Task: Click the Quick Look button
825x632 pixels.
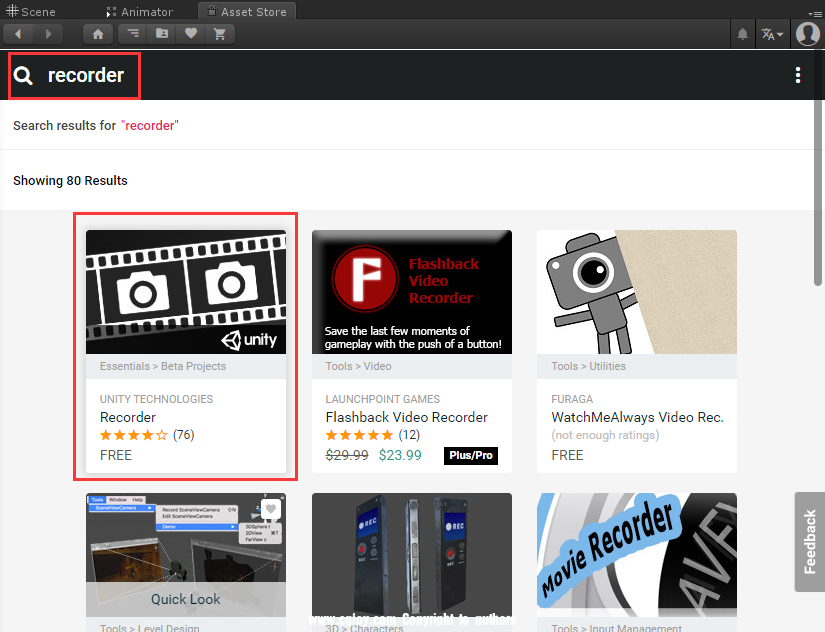Action: [x=186, y=599]
